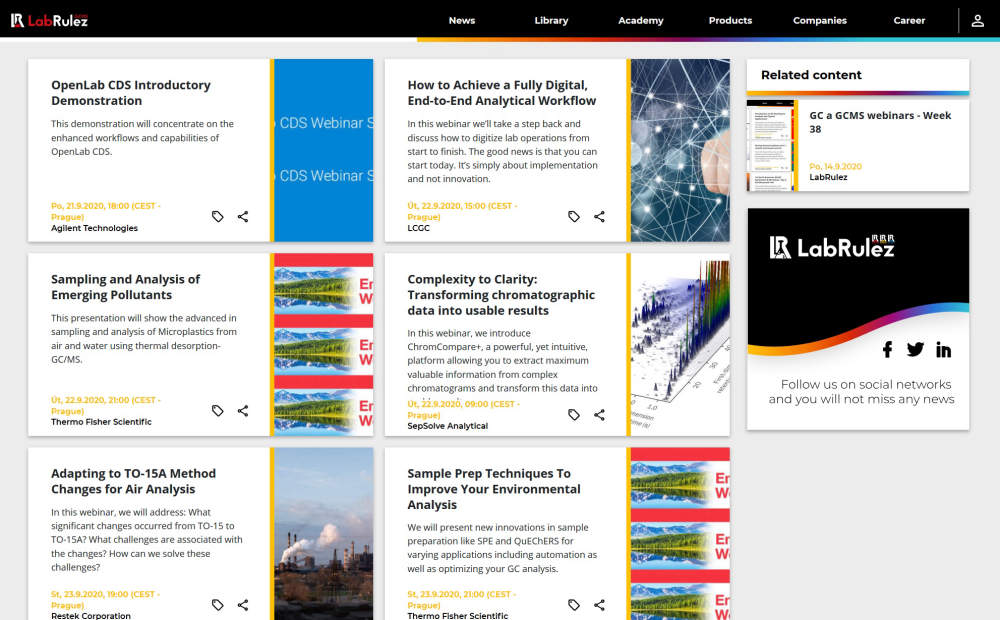Click date 'Út, 22.9.2020, 15:00'

coord(462,211)
